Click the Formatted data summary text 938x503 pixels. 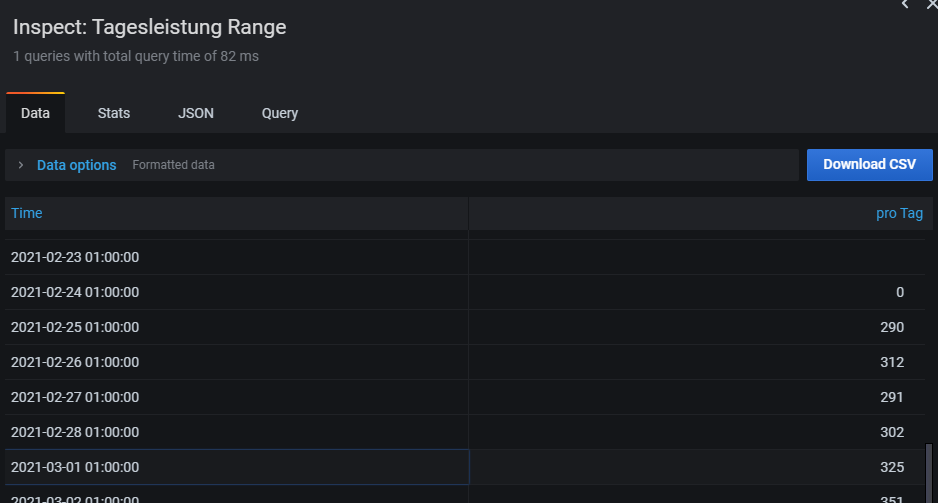coord(173,165)
